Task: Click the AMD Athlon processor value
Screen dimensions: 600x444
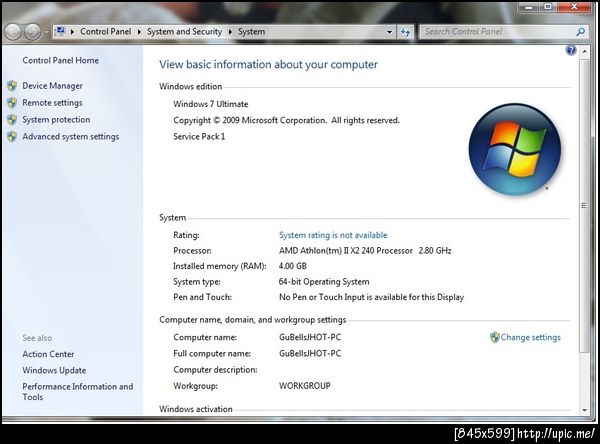Action: pyautogui.click(x=365, y=251)
